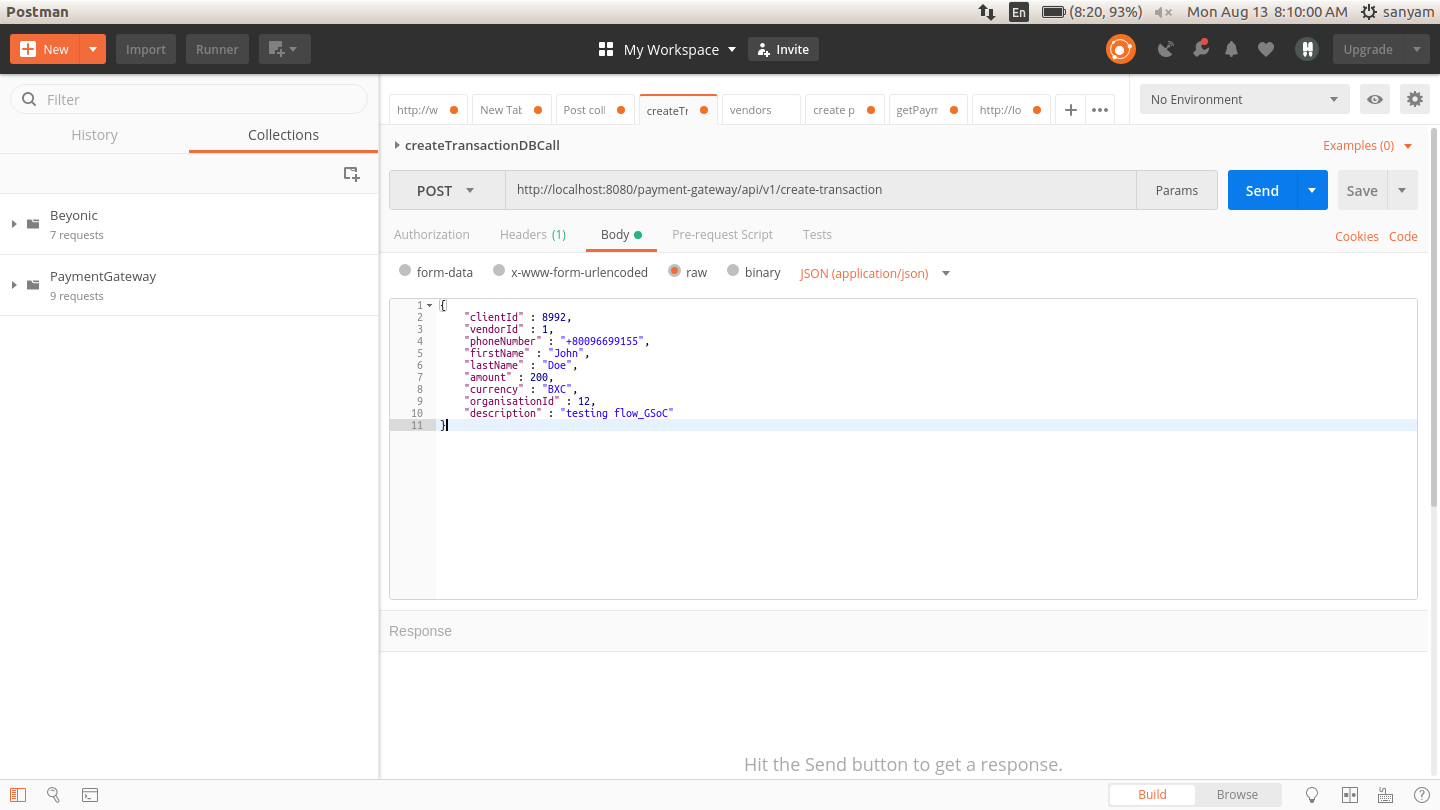1440x810 pixels.
Task: Open the Cookies link
Action: (1357, 236)
